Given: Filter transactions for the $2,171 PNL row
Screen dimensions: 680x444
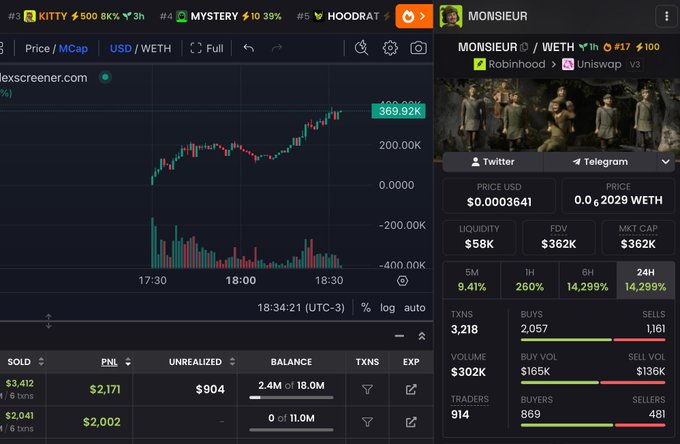Looking at the screenshot, I should point(367,389).
